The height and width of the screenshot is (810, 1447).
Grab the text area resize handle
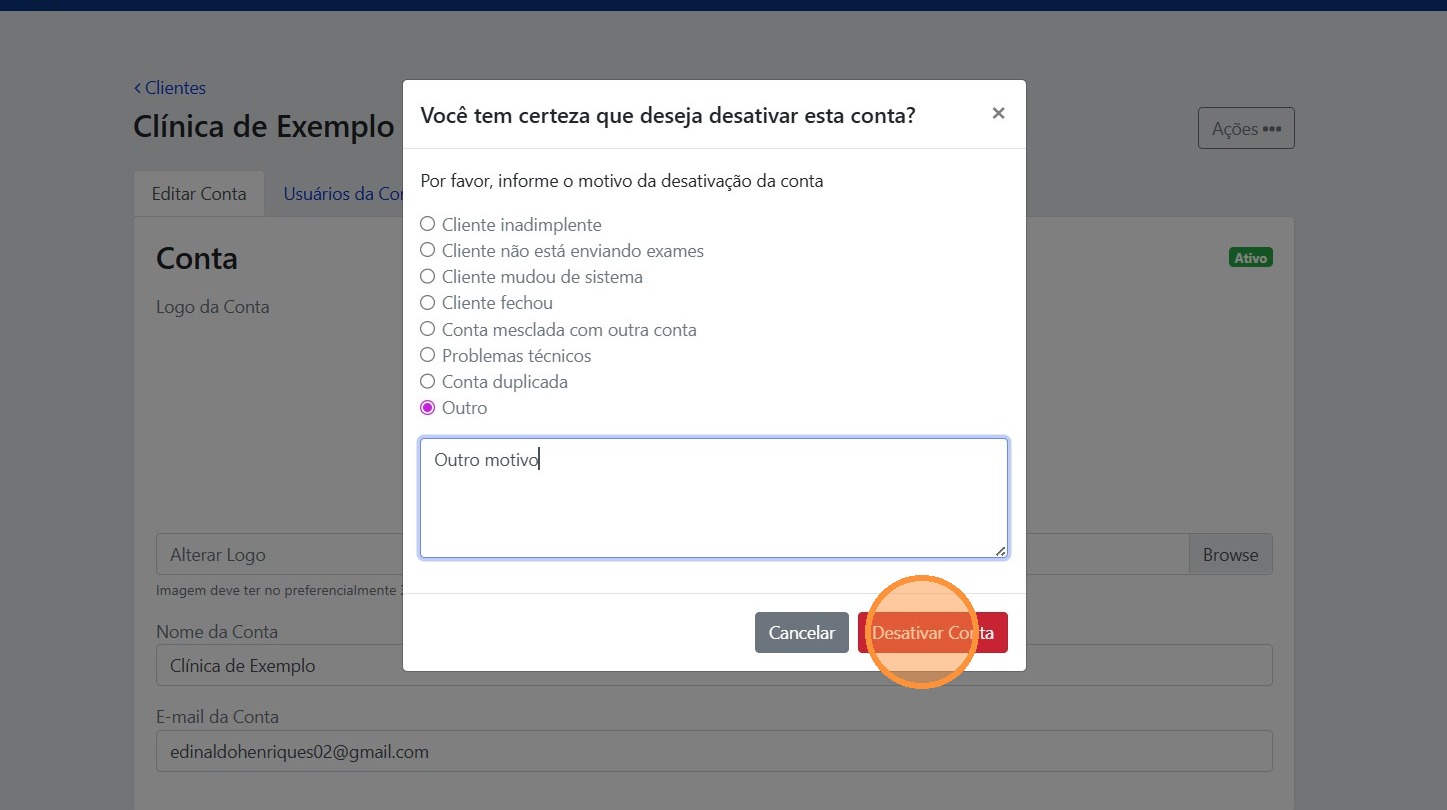tap(1000, 550)
